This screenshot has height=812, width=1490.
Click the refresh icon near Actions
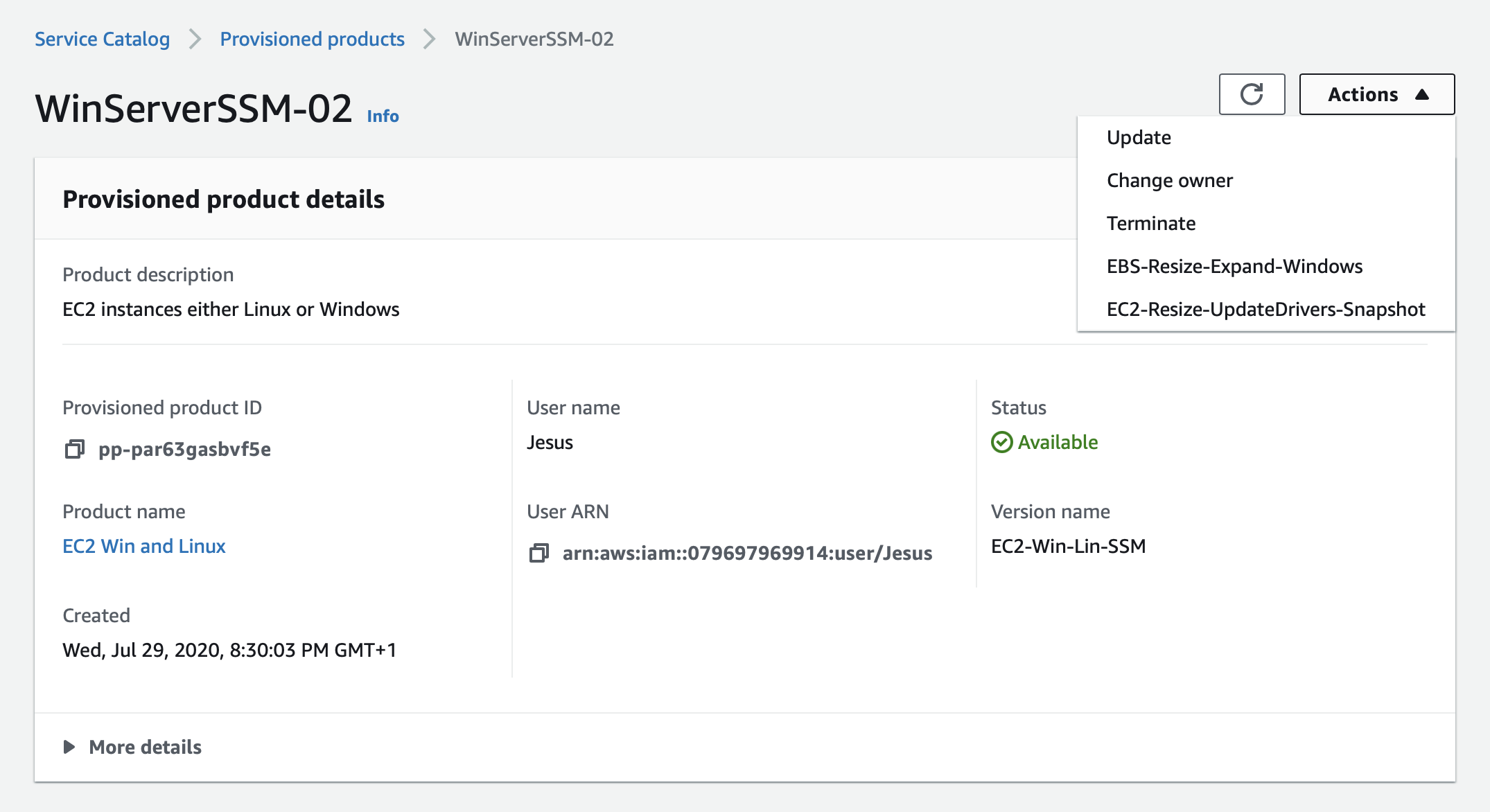pos(1252,94)
